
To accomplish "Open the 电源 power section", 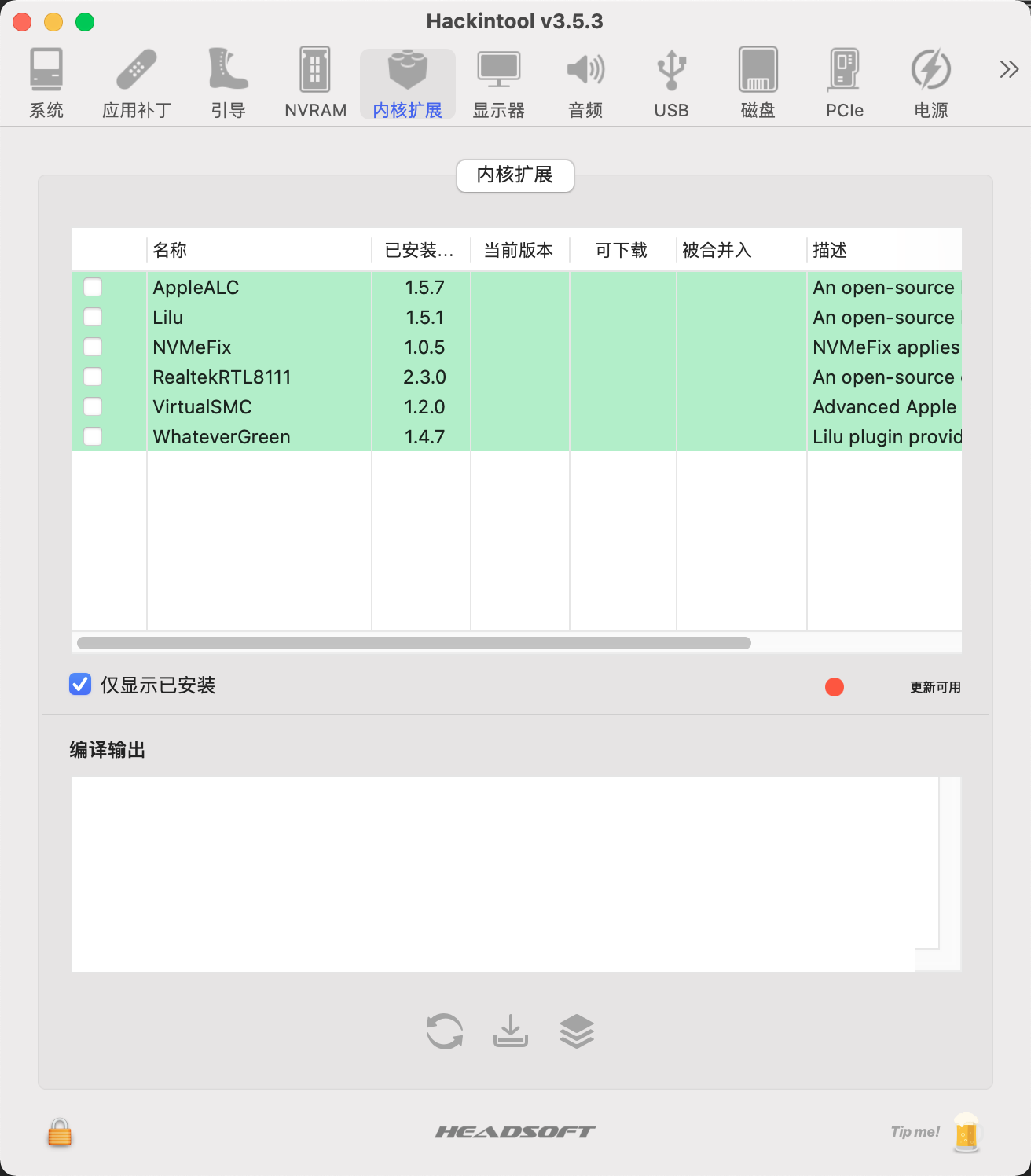I will (x=931, y=83).
